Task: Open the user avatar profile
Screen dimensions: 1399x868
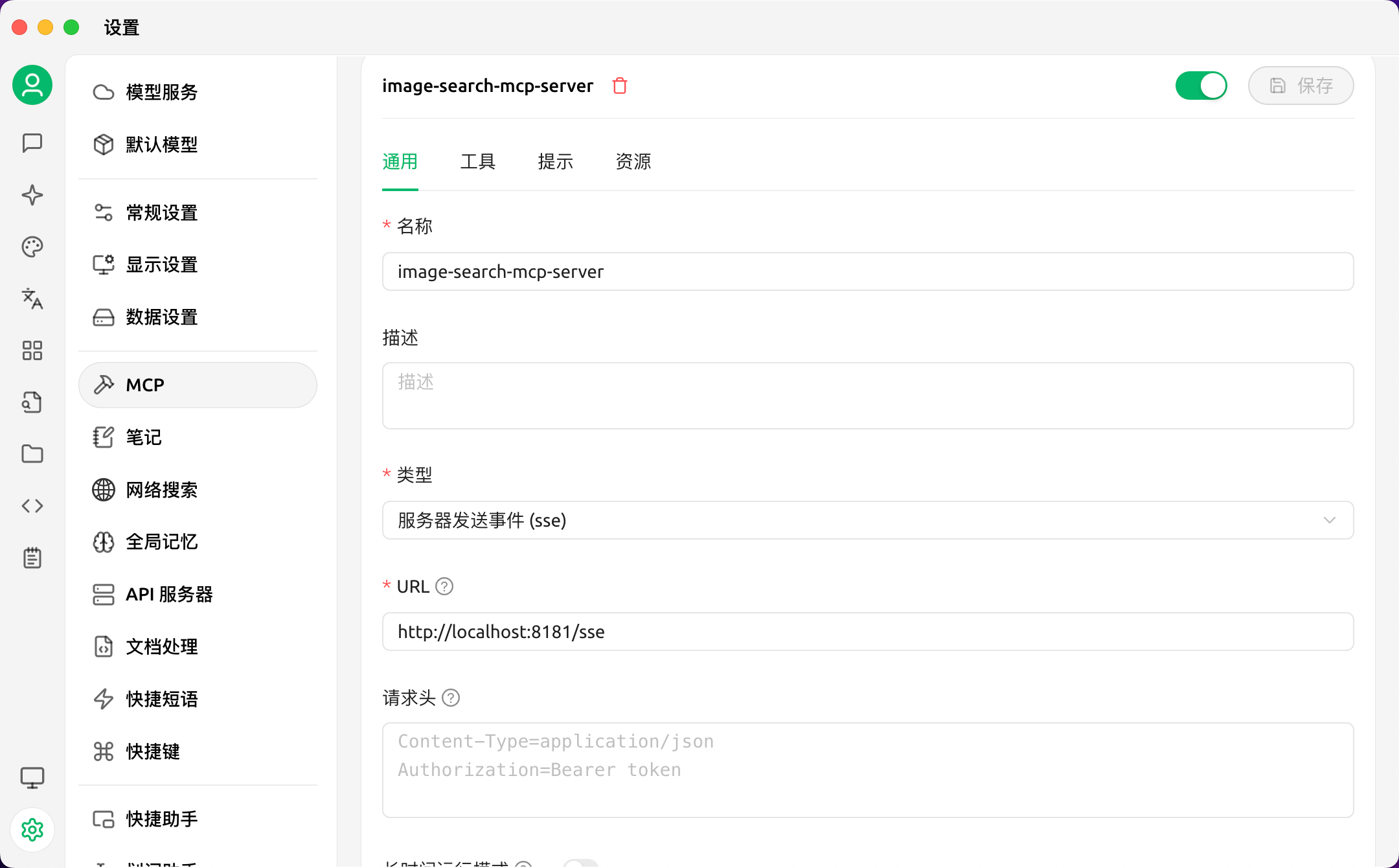Action: point(32,85)
